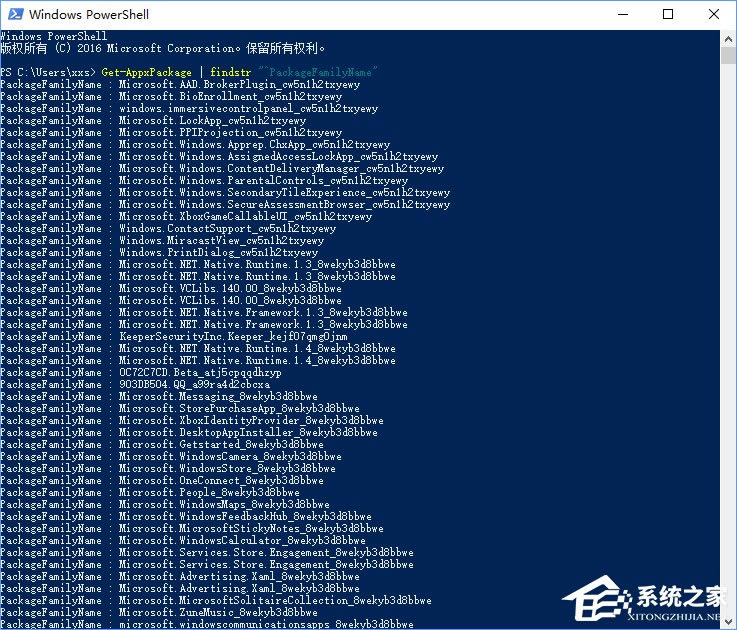Viewport: 737px width, 630px height.
Task: Select the Microsoft.MicrosoftSolitaireCollection line
Action: [x=216, y=600]
